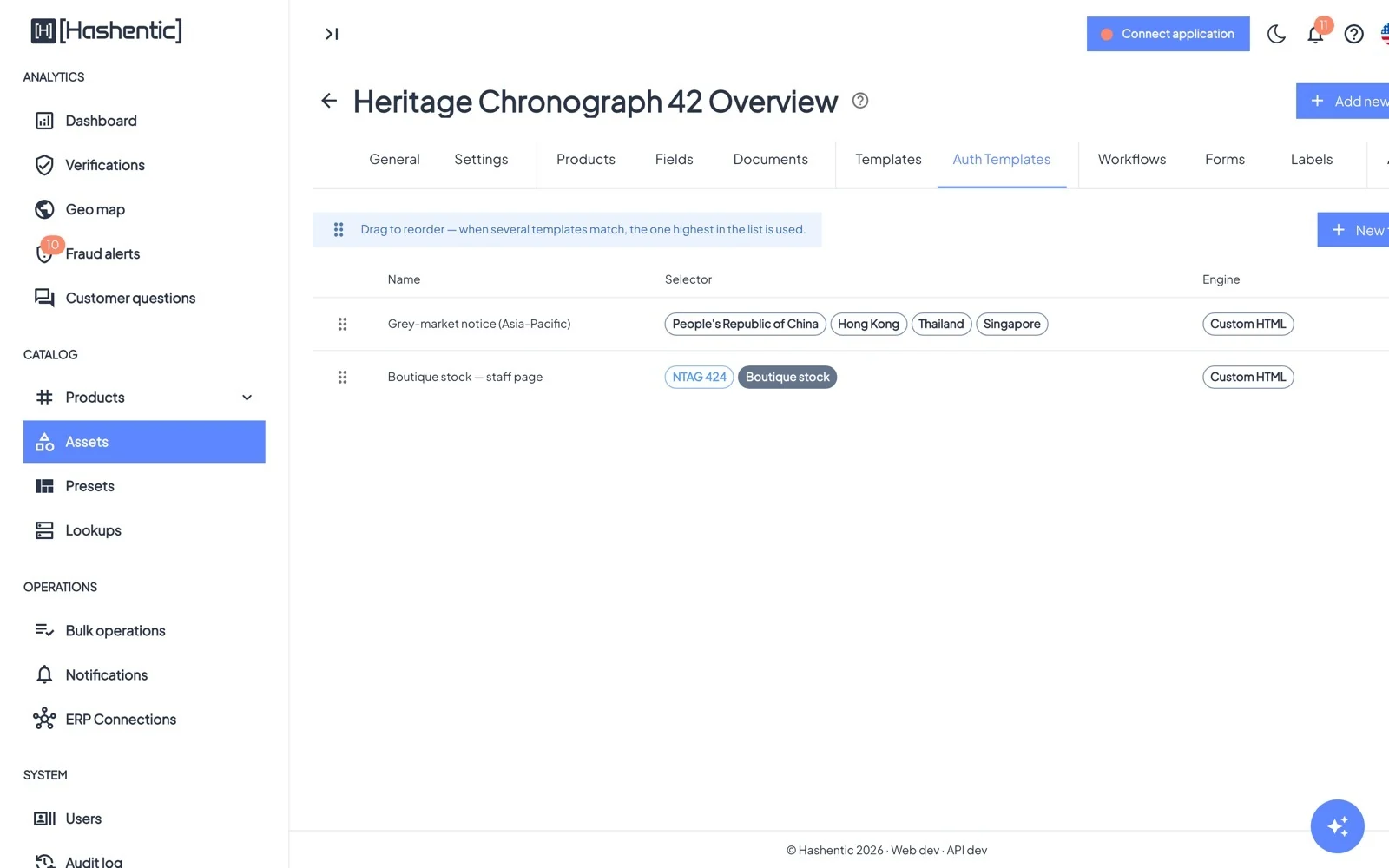This screenshot has width=1389, height=868.
Task: Open the language flag selector
Action: (x=1385, y=34)
